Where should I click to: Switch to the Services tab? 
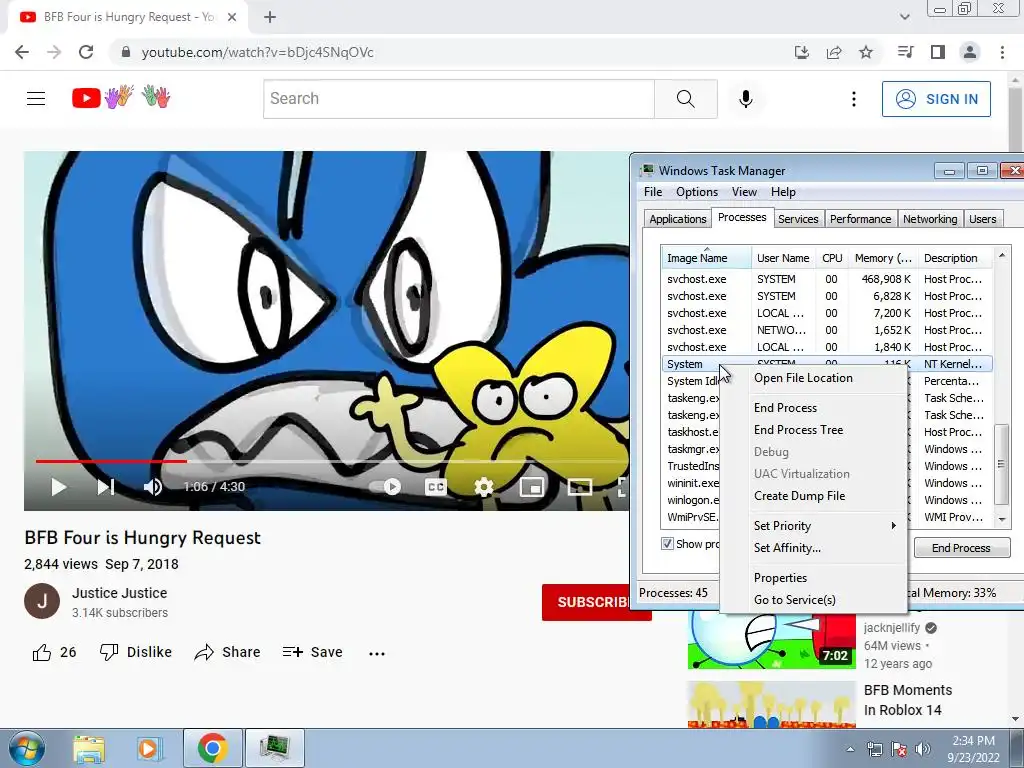tap(798, 219)
